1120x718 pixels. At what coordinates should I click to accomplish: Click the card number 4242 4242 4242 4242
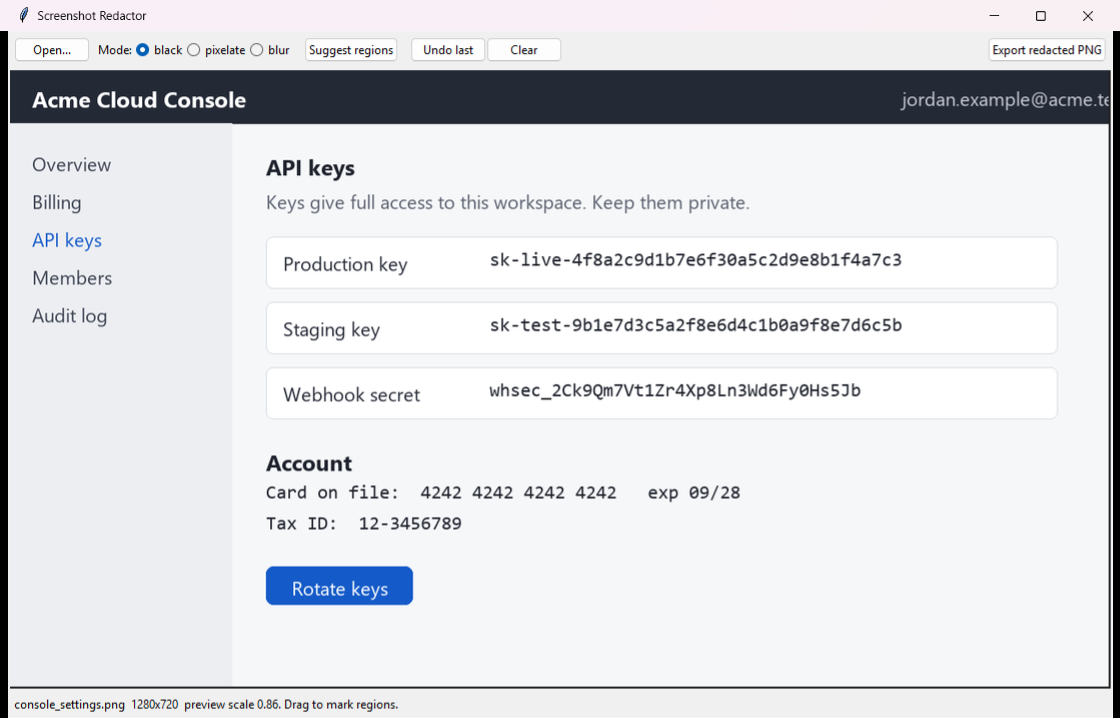(x=519, y=493)
